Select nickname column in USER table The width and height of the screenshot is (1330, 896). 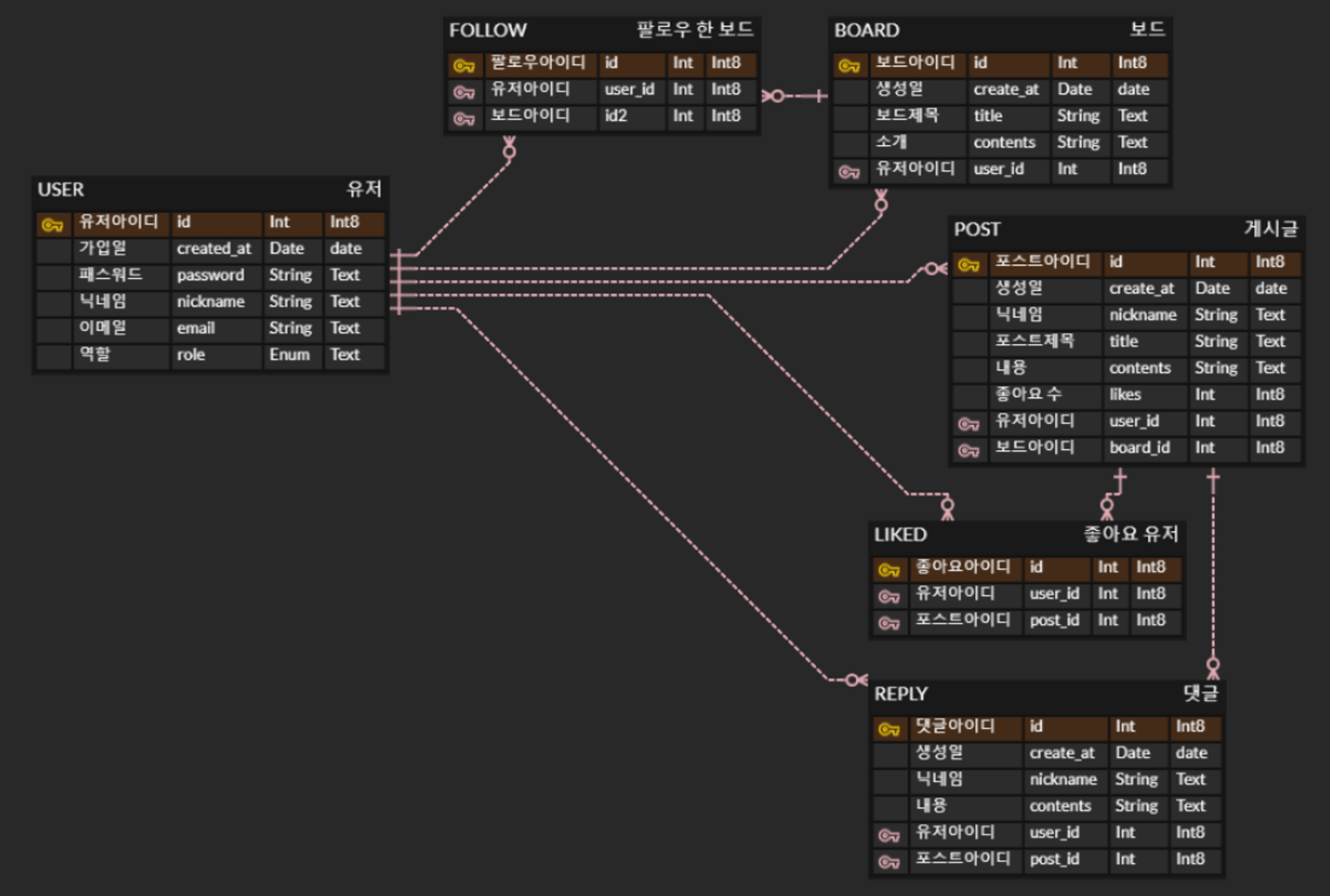pyautogui.click(x=210, y=302)
